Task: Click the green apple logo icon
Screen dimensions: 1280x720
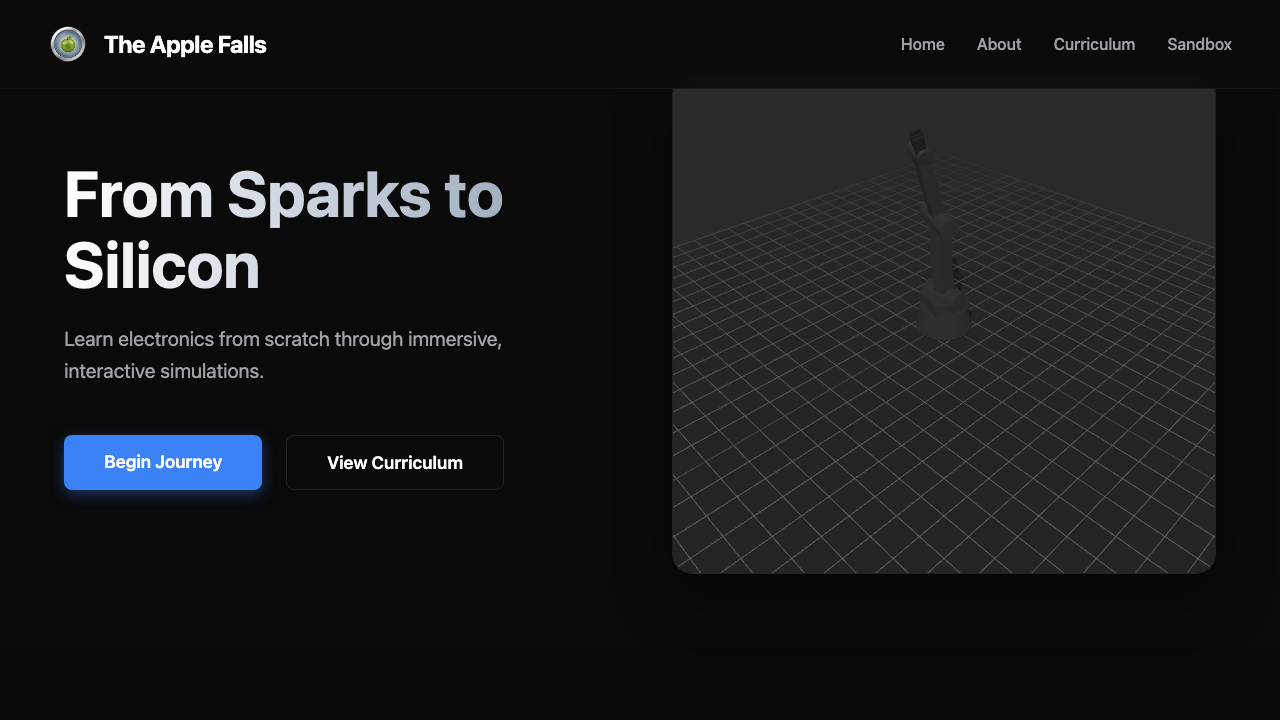Action: click(x=68, y=44)
